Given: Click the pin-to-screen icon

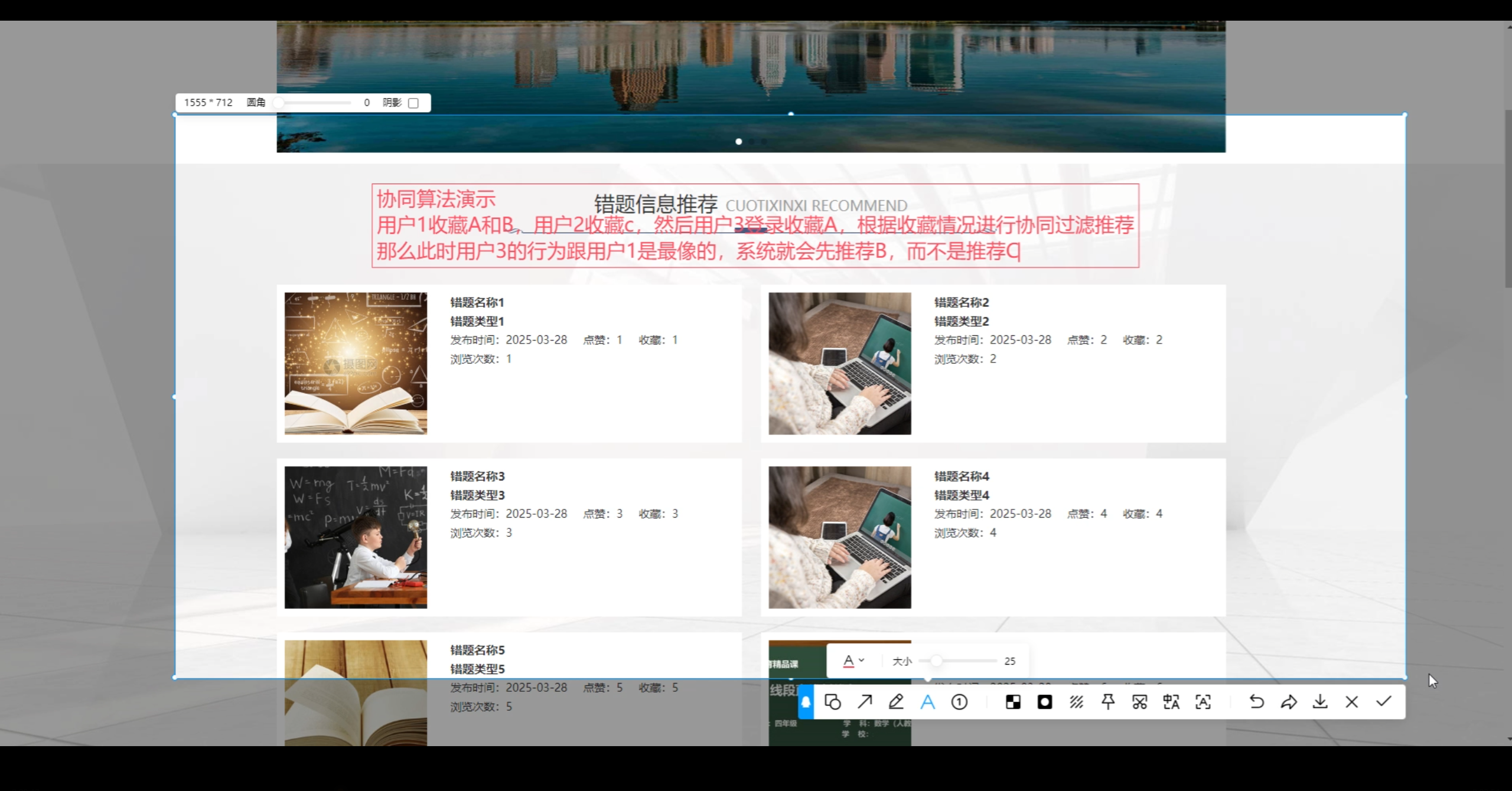Looking at the screenshot, I should (x=1108, y=702).
